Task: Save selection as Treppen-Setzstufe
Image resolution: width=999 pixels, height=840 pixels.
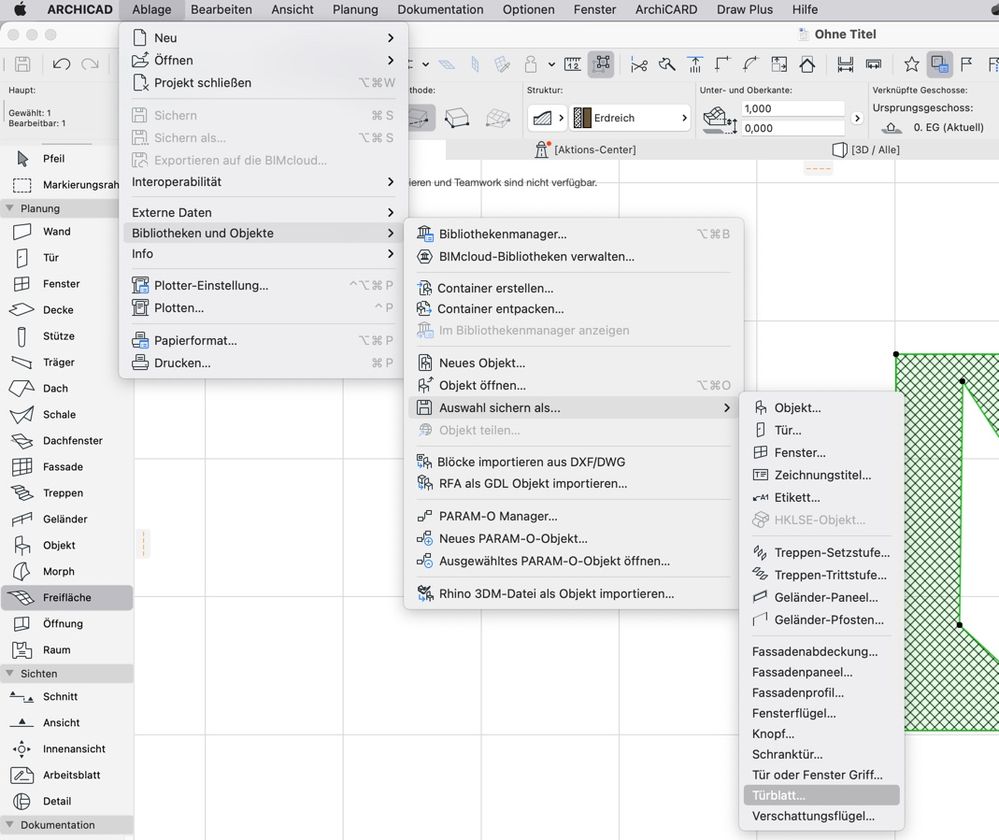Action: tap(821, 553)
